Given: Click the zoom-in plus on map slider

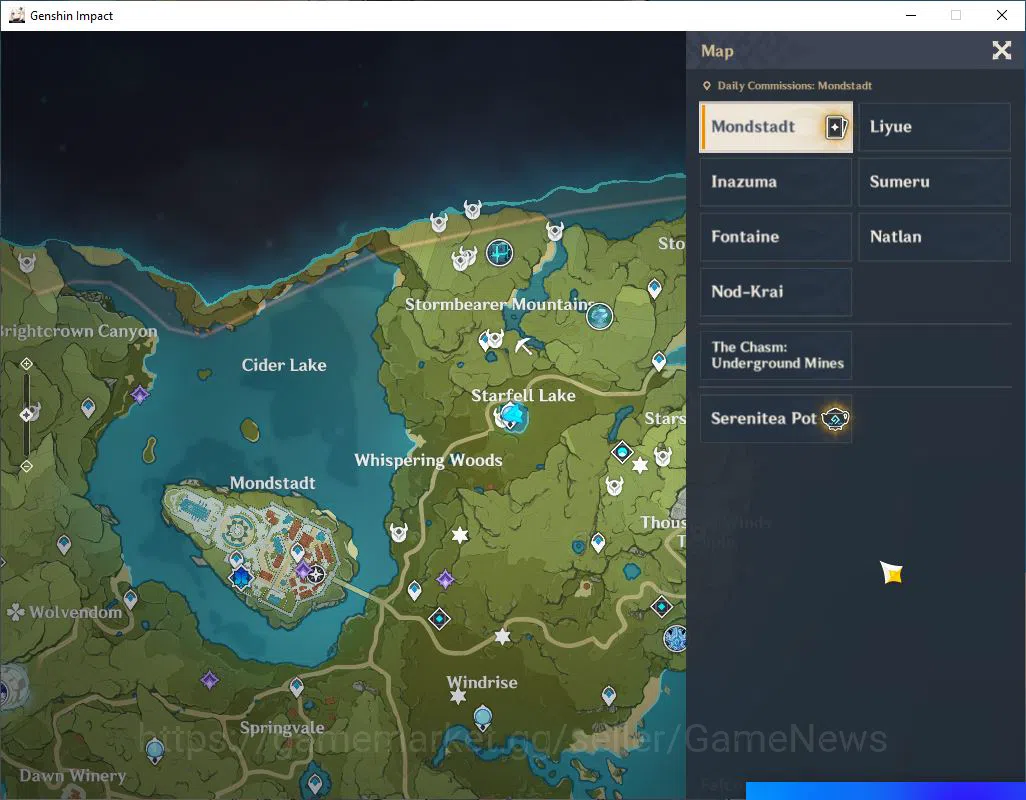Looking at the screenshot, I should [26, 364].
